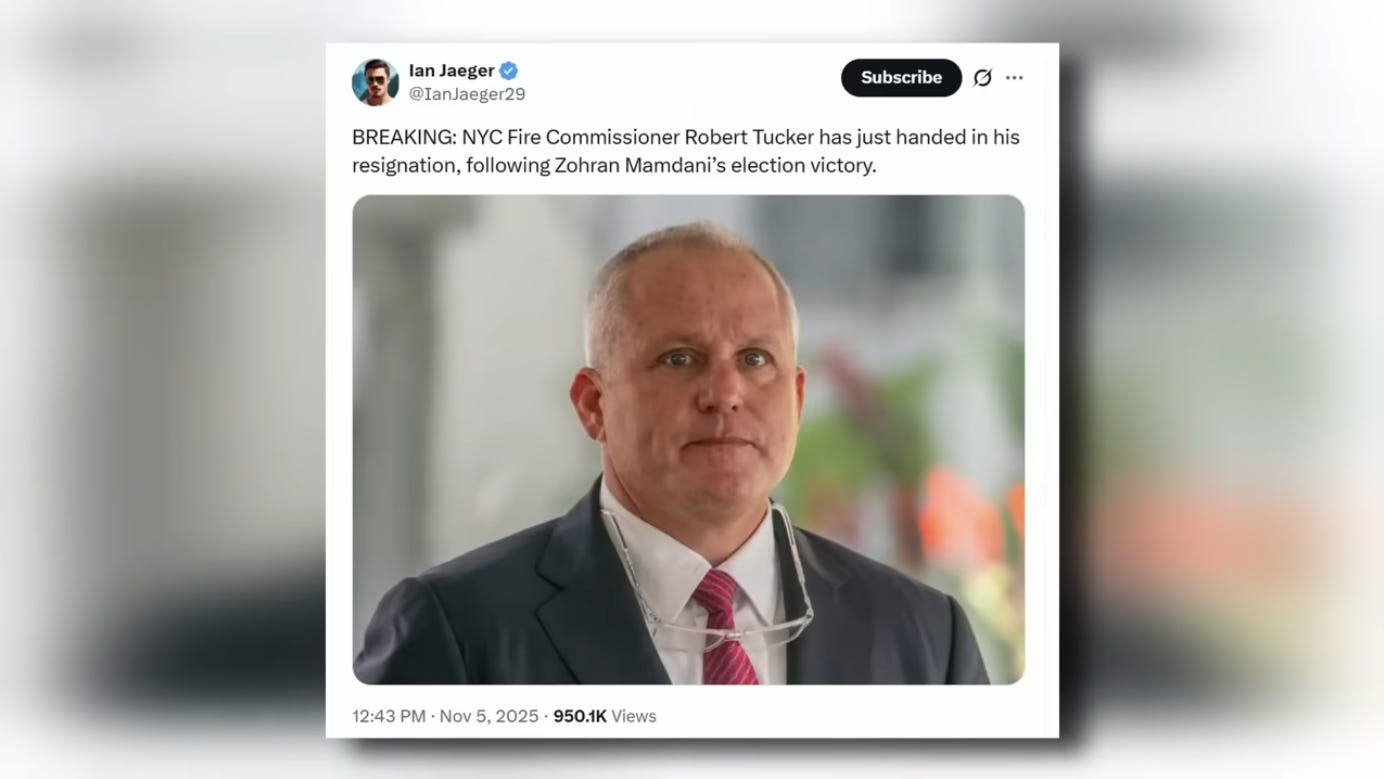
Task: Open the Grok explain-post icon
Action: tap(983, 78)
